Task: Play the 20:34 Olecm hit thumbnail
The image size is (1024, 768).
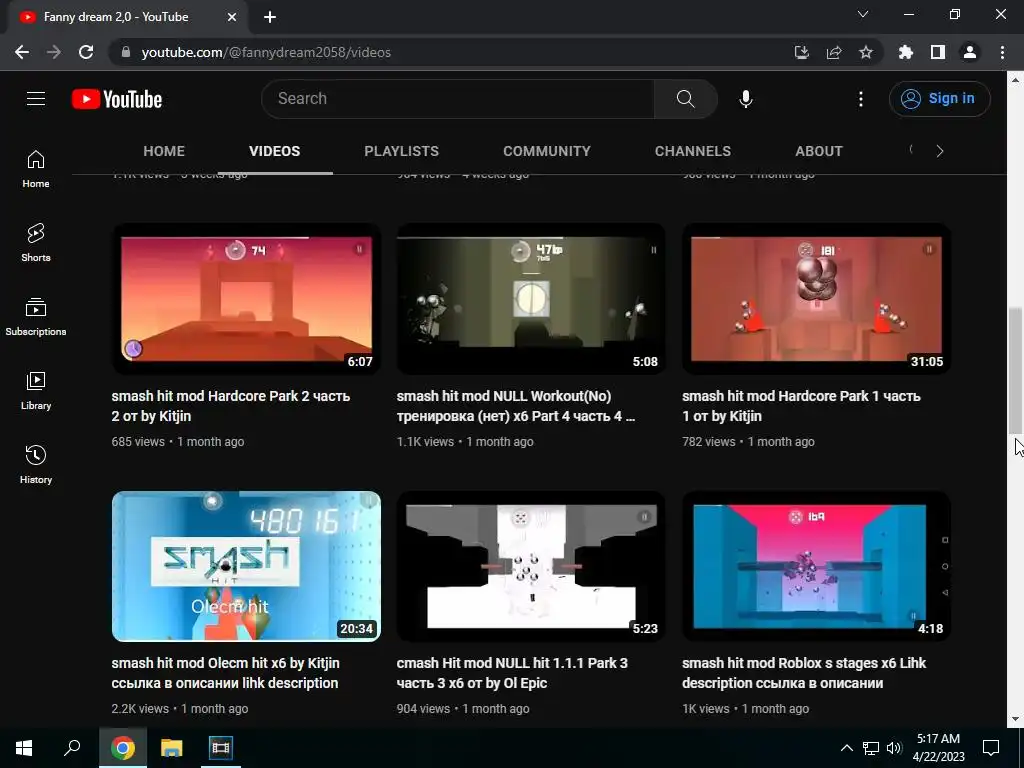Action: point(246,566)
